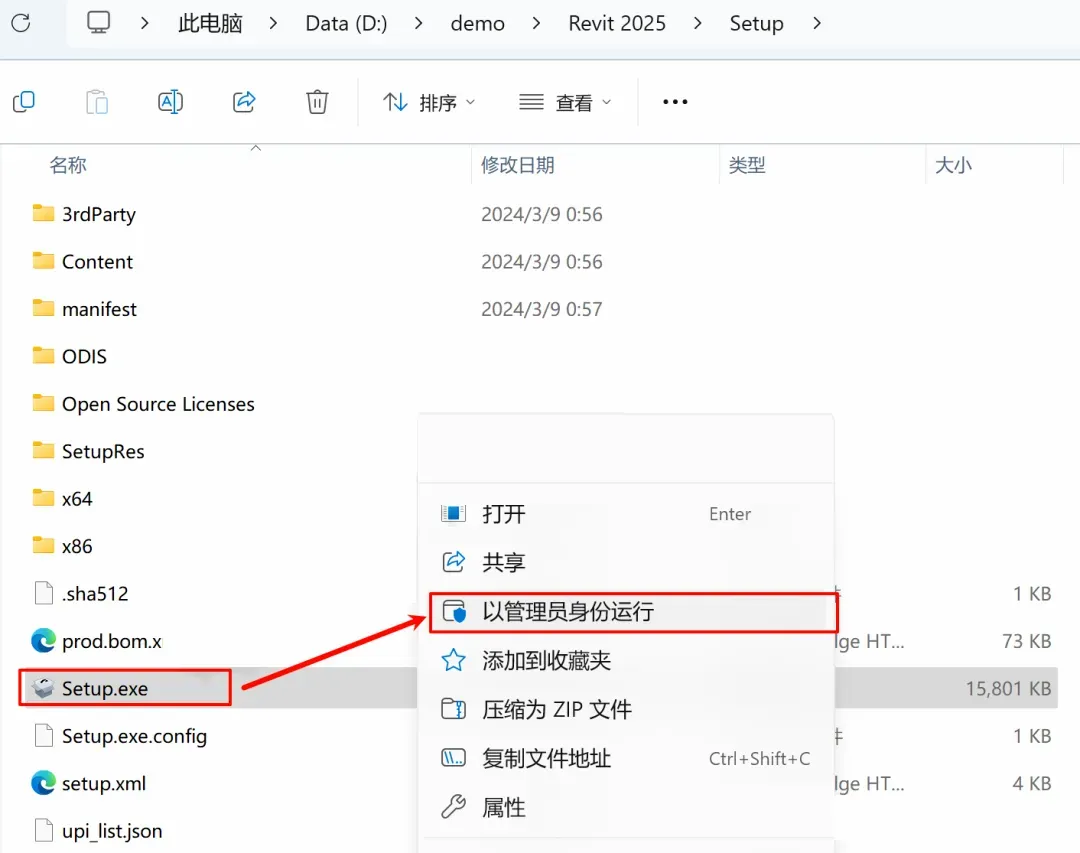Choose 压缩为 ZIP 文件 in context menu
The image size is (1080, 853).
626,710
